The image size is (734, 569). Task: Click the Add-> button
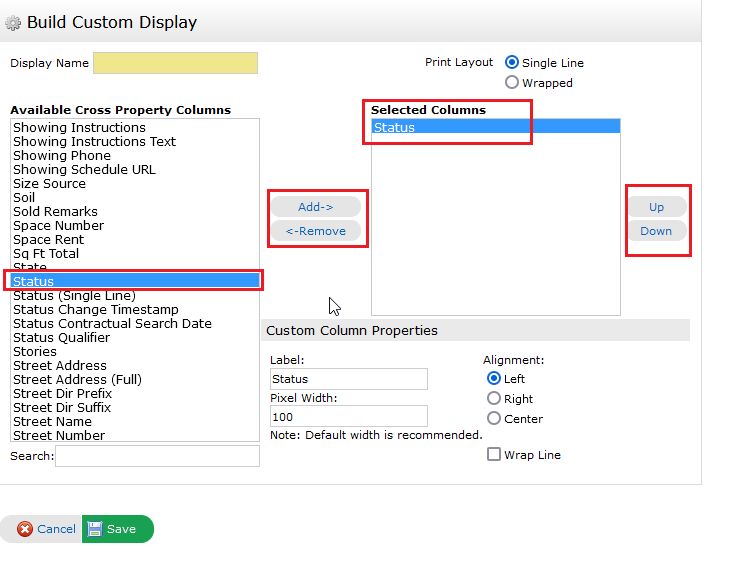[316, 207]
